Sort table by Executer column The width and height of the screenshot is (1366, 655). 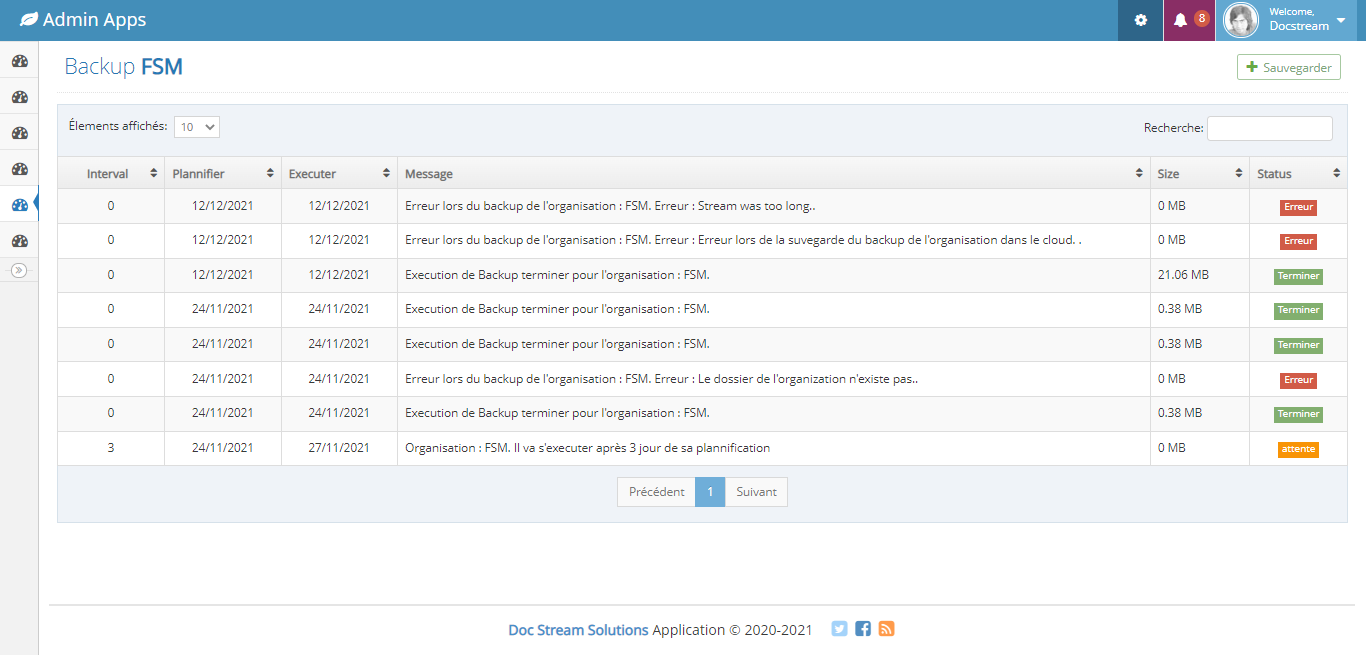tap(339, 173)
